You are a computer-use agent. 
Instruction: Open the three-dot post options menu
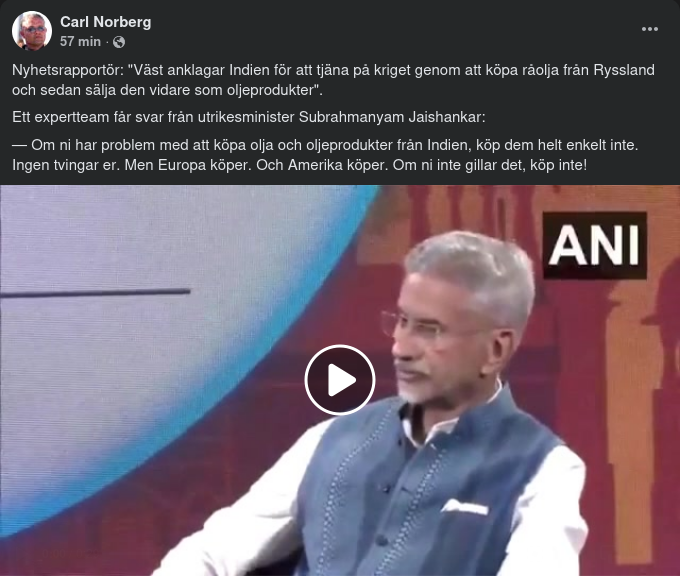coord(650,29)
